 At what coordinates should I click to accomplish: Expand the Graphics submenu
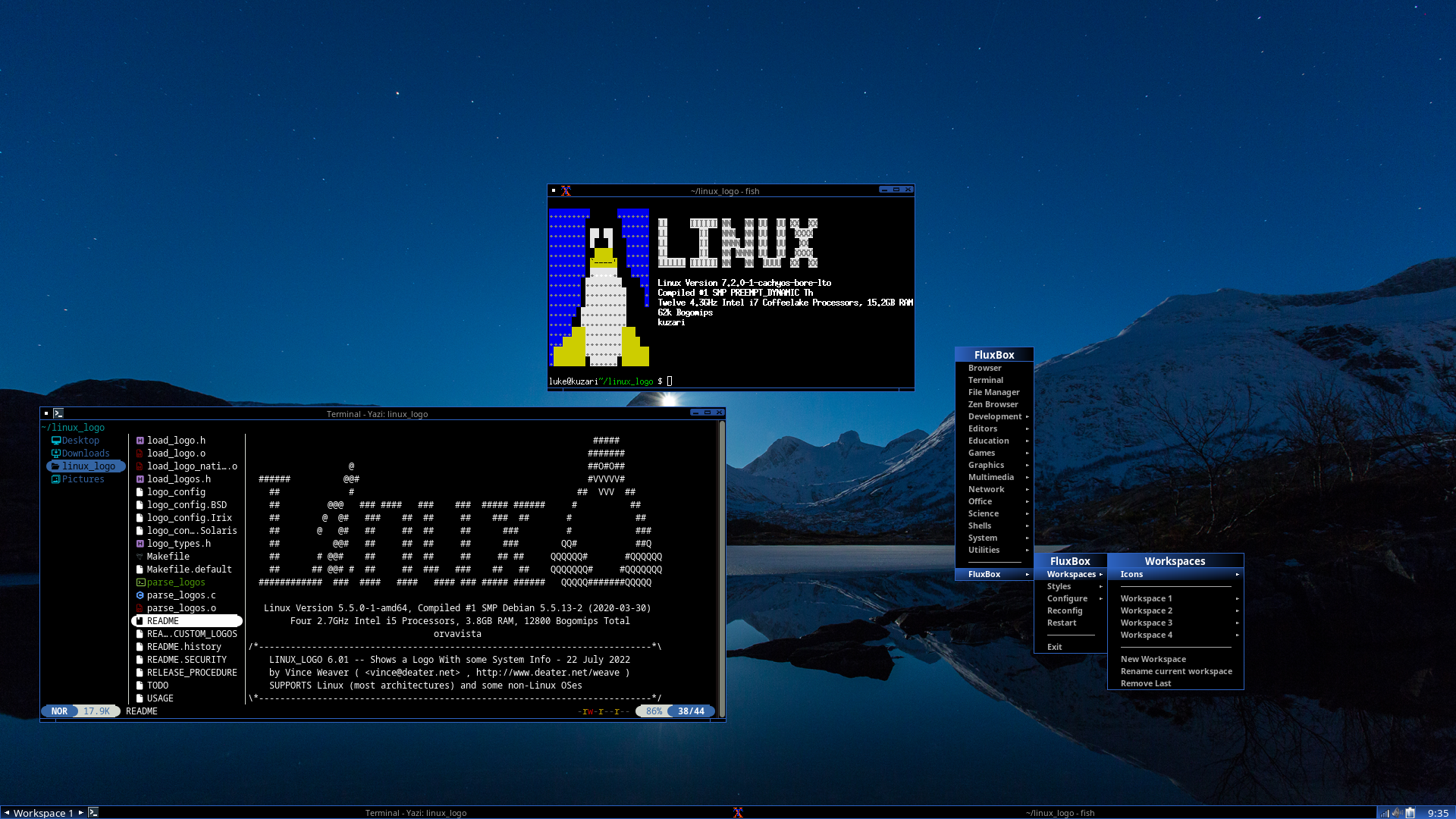tap(994, 465)
